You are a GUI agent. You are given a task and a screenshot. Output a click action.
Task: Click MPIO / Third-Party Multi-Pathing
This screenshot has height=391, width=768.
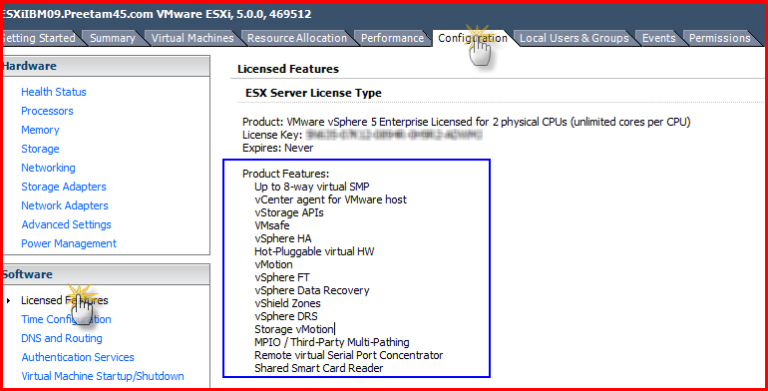[332, 342]
